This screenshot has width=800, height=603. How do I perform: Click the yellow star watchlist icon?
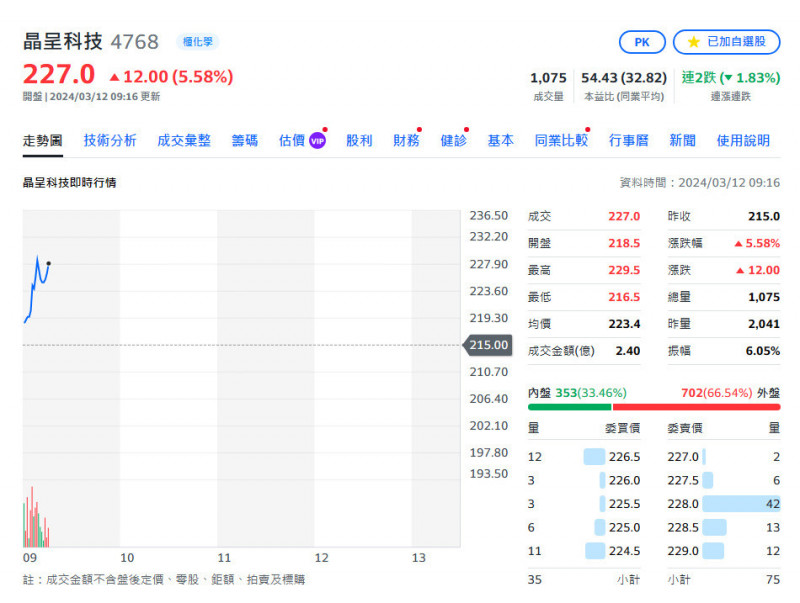point(693,42)
